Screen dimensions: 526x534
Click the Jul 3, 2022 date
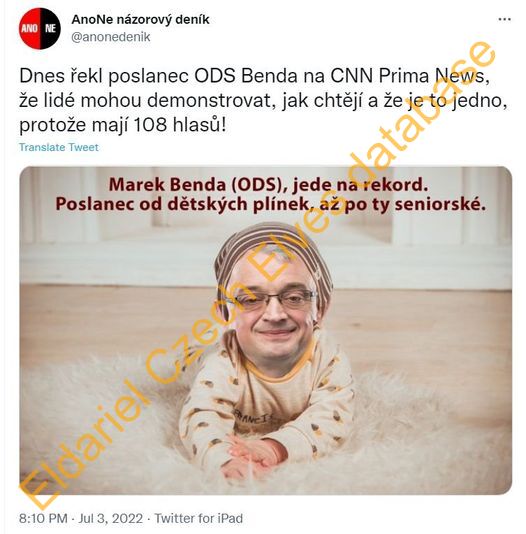[x=111, y=518]
